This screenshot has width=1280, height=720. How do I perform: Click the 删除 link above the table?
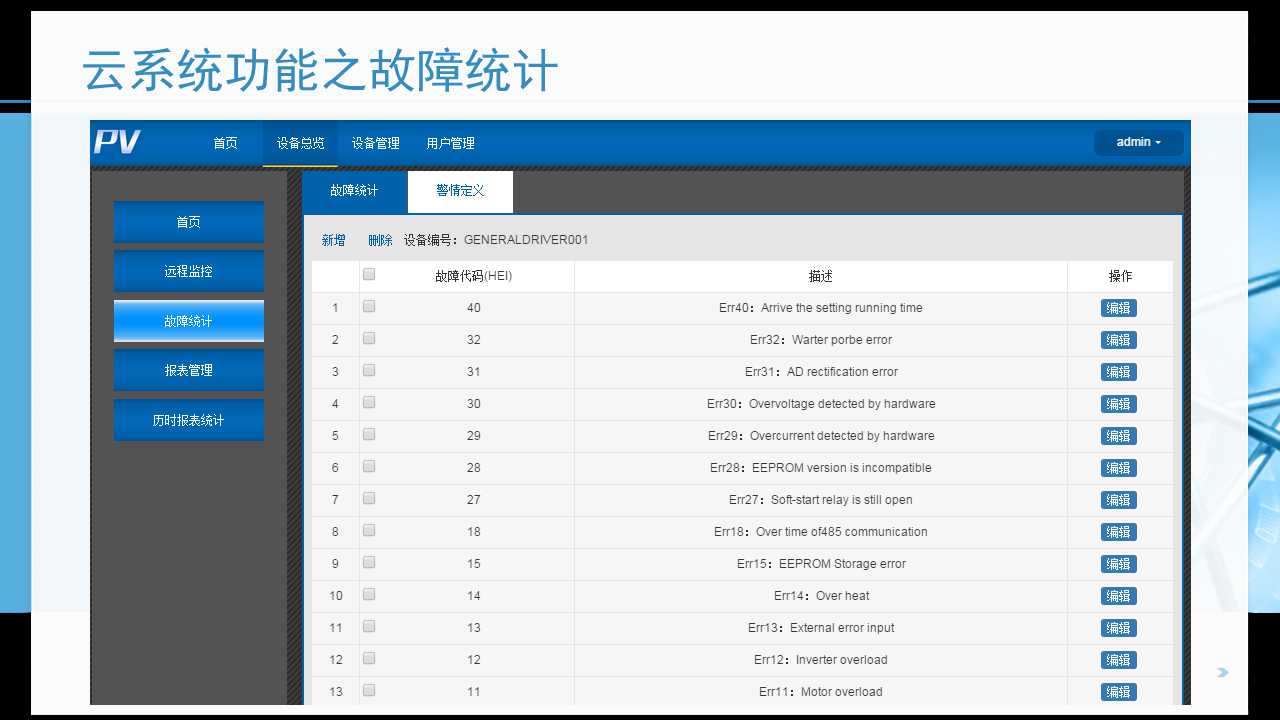pyautogui.click(x=380, y=241)
